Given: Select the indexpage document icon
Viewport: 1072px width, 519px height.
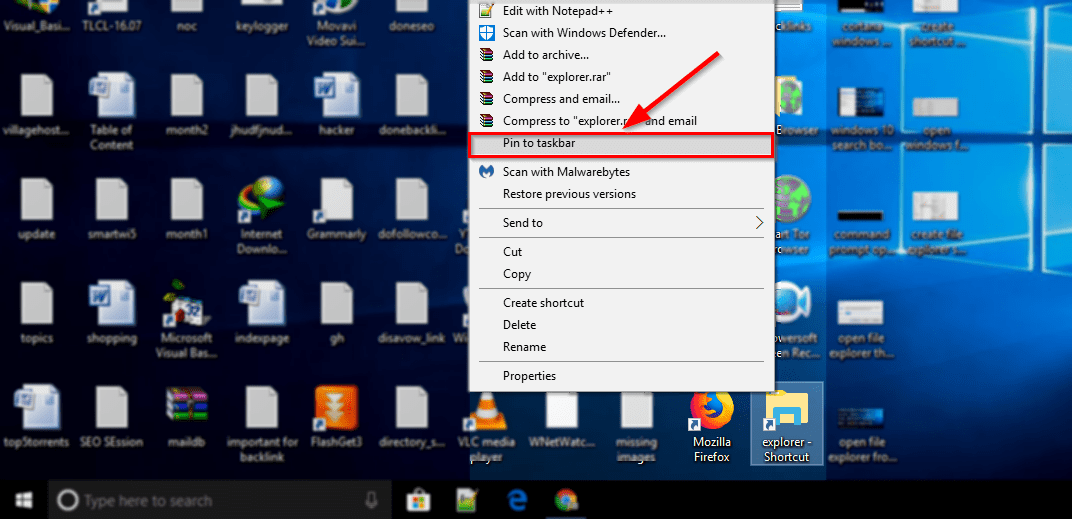Looking at the screenshot, I should [x=261, y=313].
